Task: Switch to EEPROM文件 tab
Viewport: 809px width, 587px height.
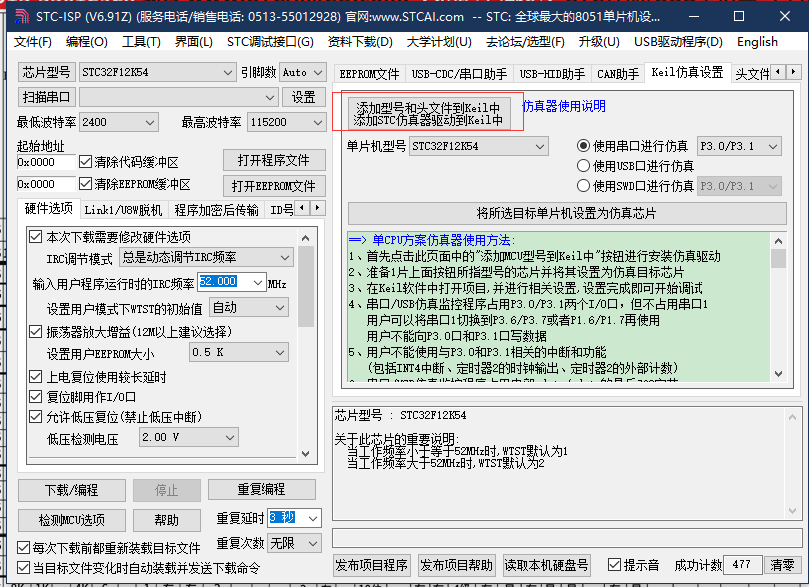Action: click(x=369, y=74)
